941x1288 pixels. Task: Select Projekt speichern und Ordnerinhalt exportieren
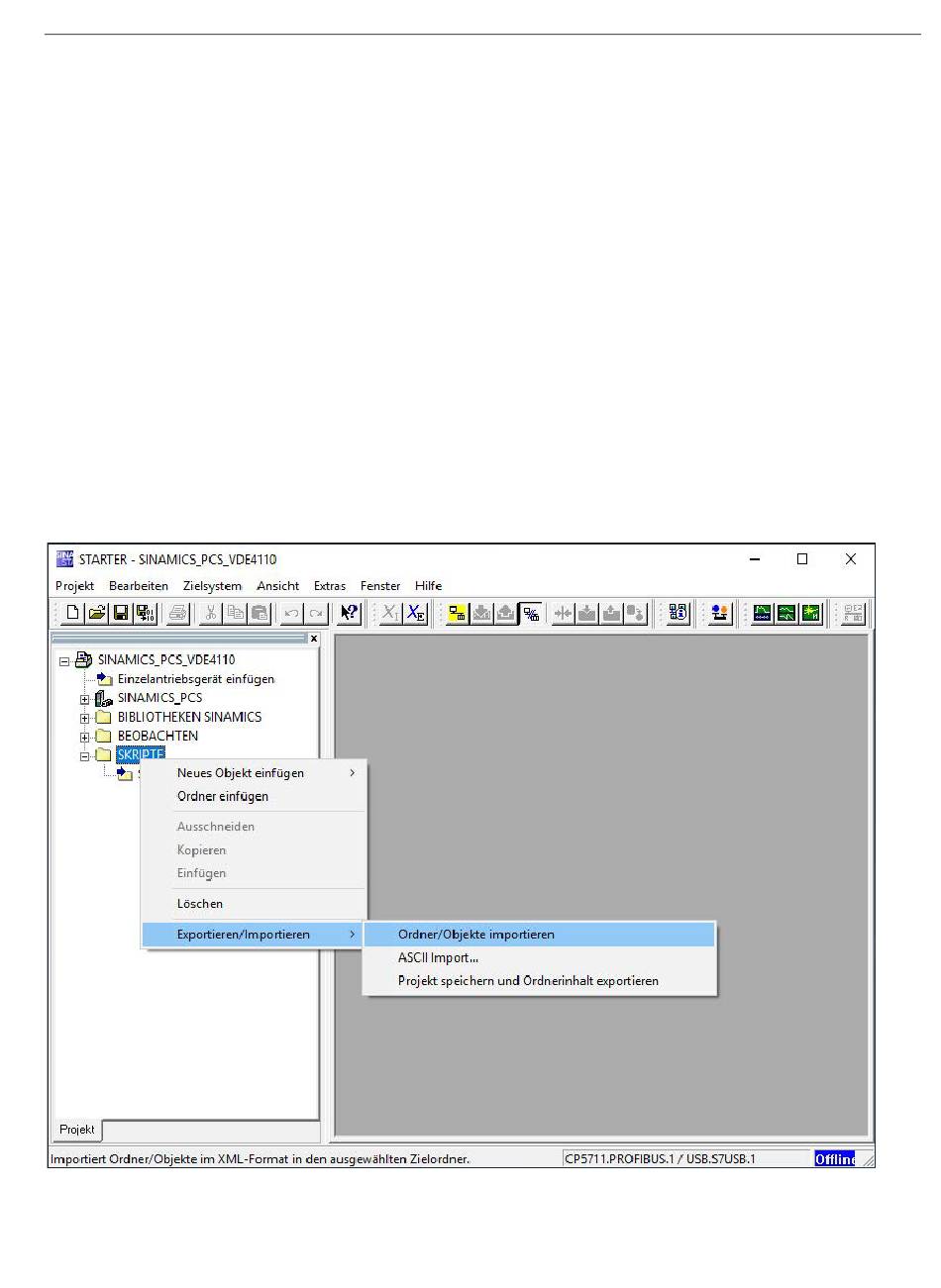pos(539,981)
